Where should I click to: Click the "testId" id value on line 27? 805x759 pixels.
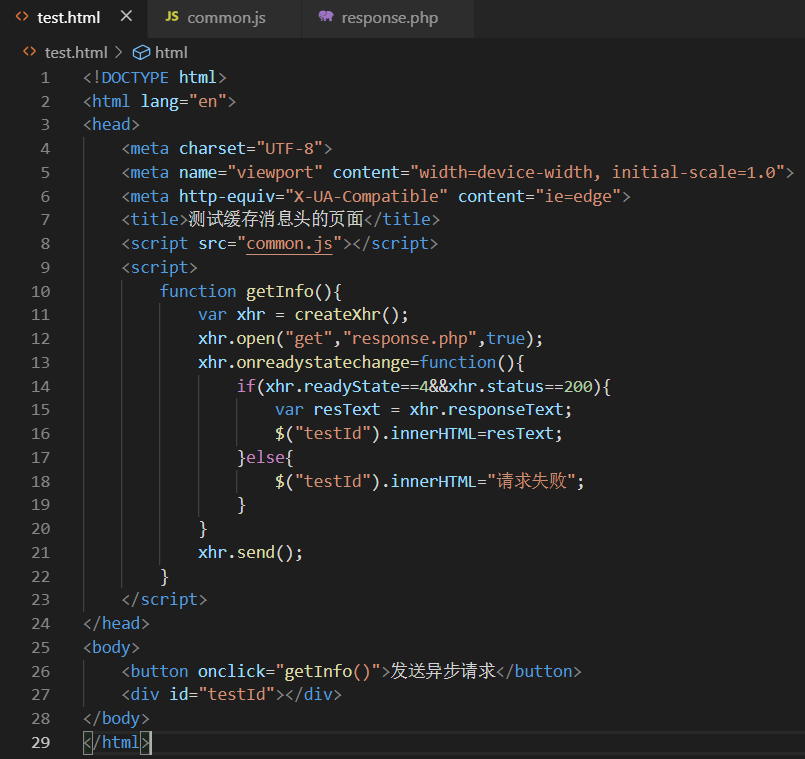(236, 694)
